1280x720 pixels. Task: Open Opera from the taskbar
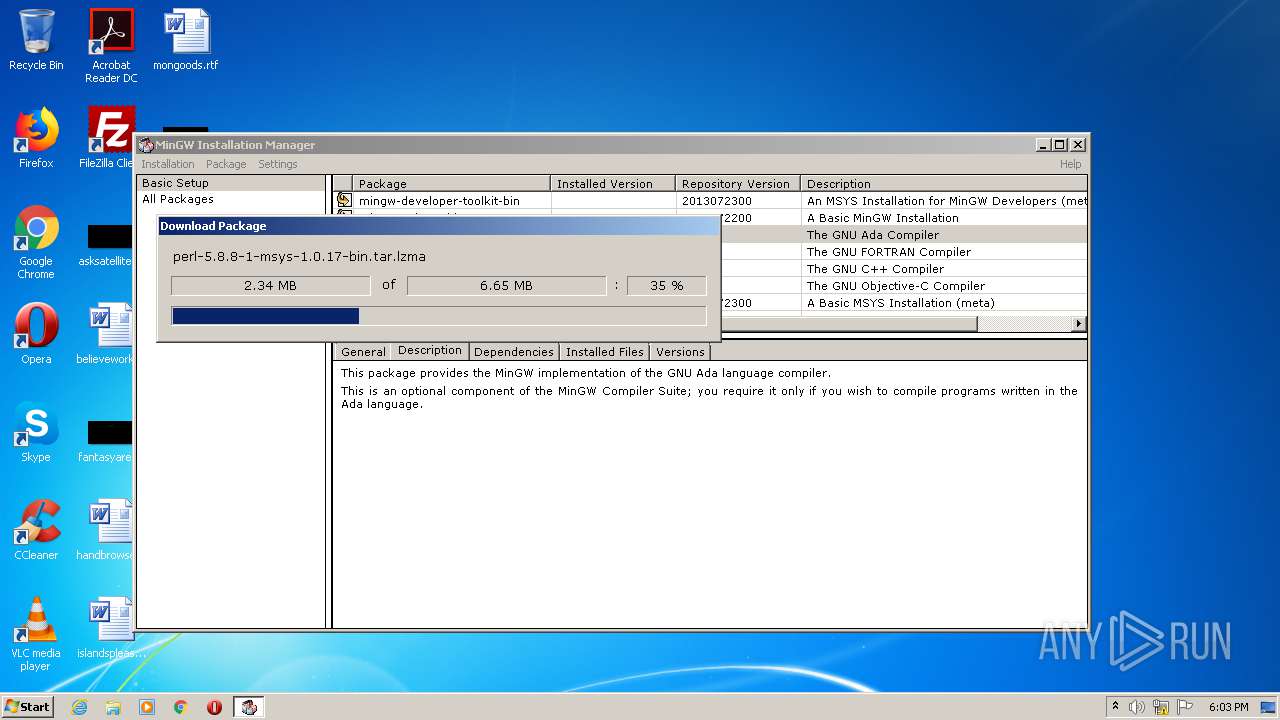[x=214, y=707]
